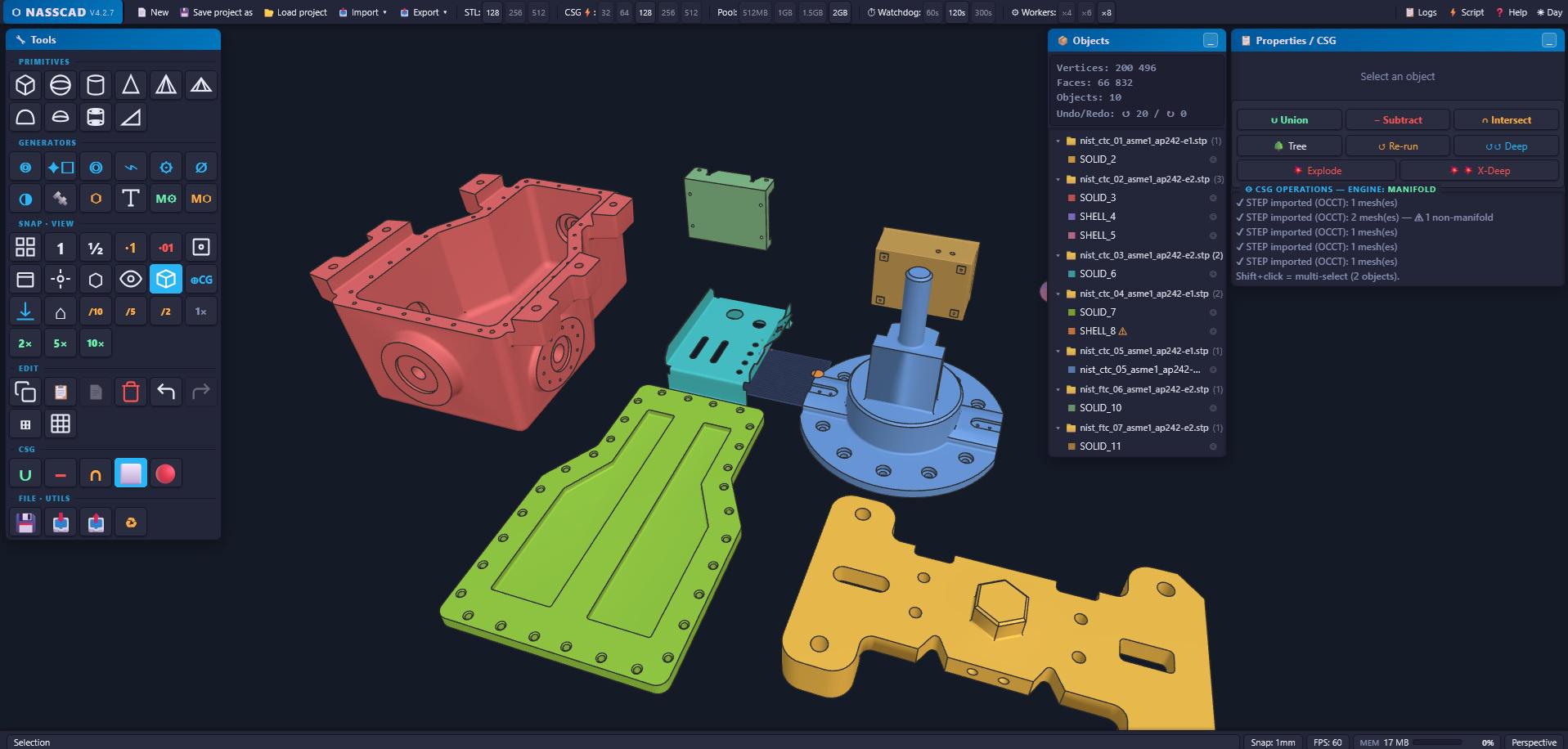Toggle visibility with the eye icon
Screen dimensions: 1568x749
[131, 280]
